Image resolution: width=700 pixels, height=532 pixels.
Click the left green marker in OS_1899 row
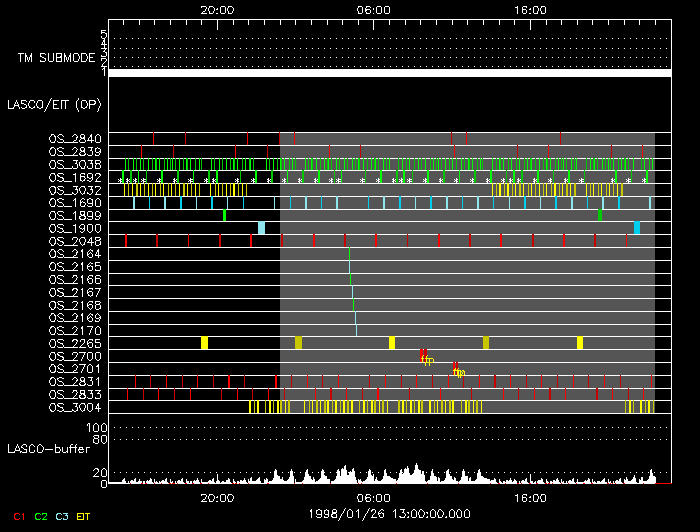[224, 215]
